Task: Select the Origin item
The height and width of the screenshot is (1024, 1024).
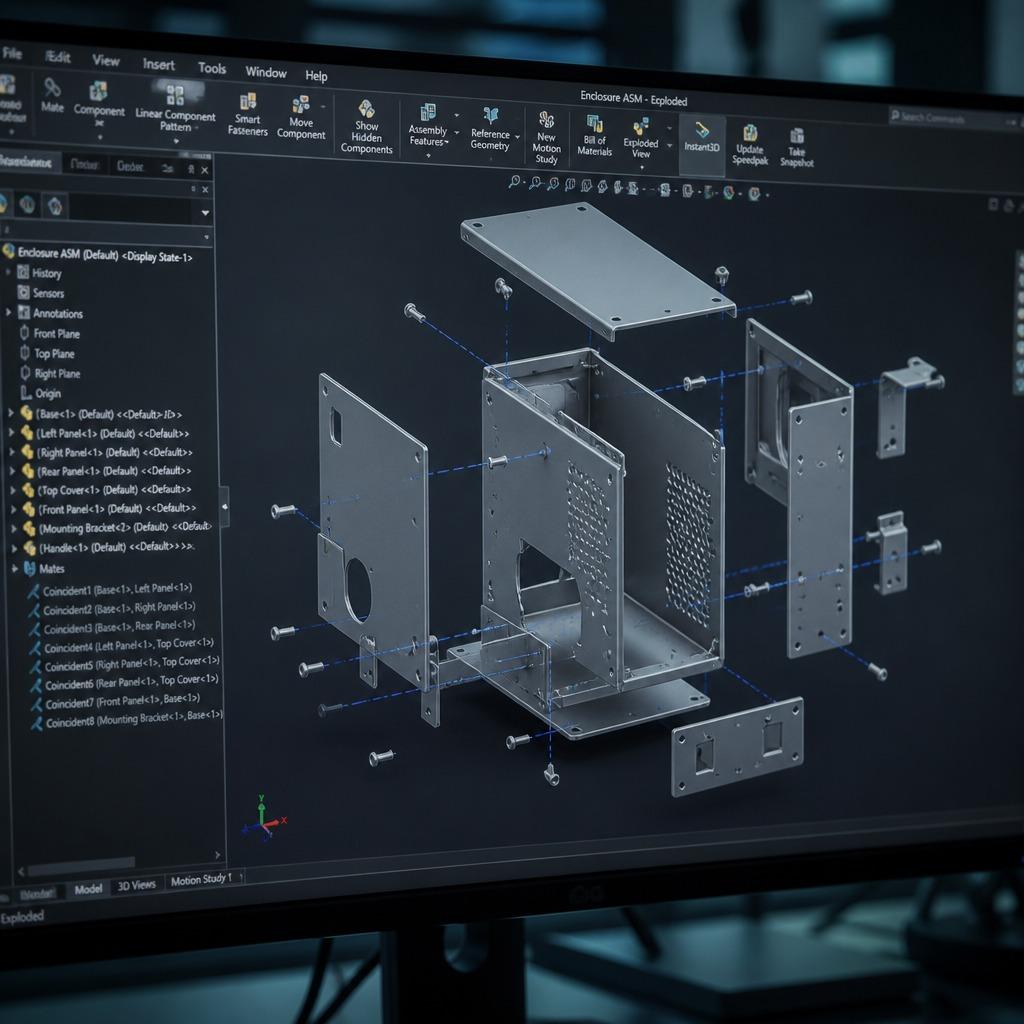Action: click(40, 393)
